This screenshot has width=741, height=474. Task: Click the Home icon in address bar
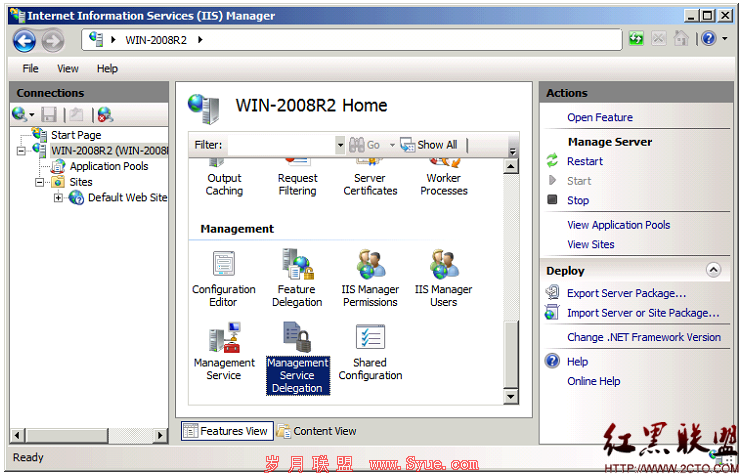(681, 38)
